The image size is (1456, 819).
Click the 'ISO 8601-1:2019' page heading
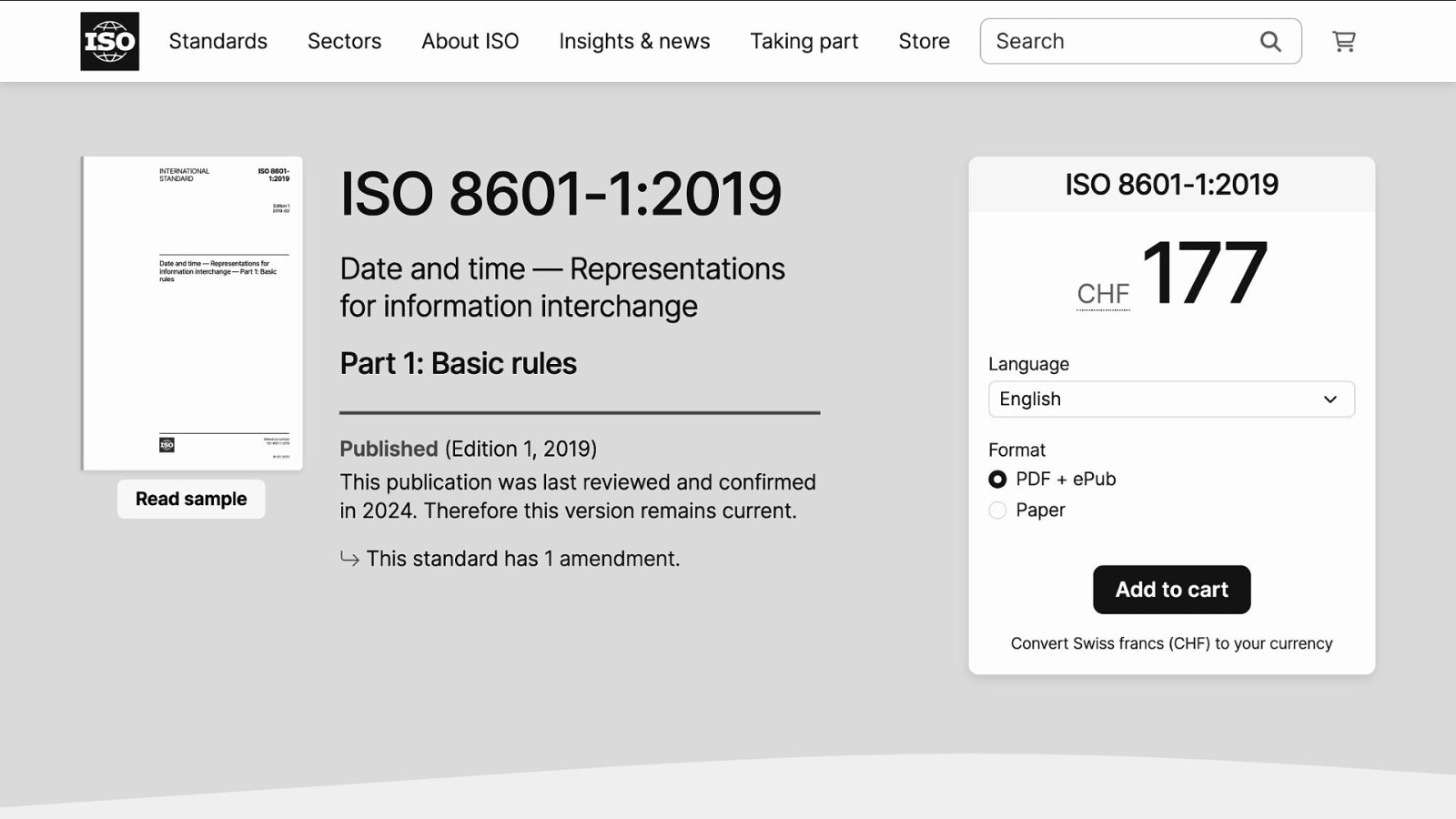[561, 194]
